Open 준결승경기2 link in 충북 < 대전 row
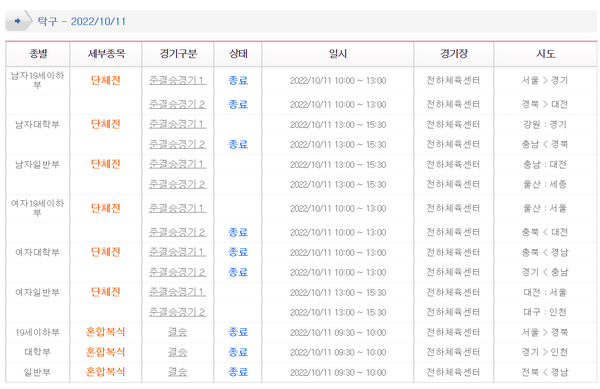 tap(177, 232)
